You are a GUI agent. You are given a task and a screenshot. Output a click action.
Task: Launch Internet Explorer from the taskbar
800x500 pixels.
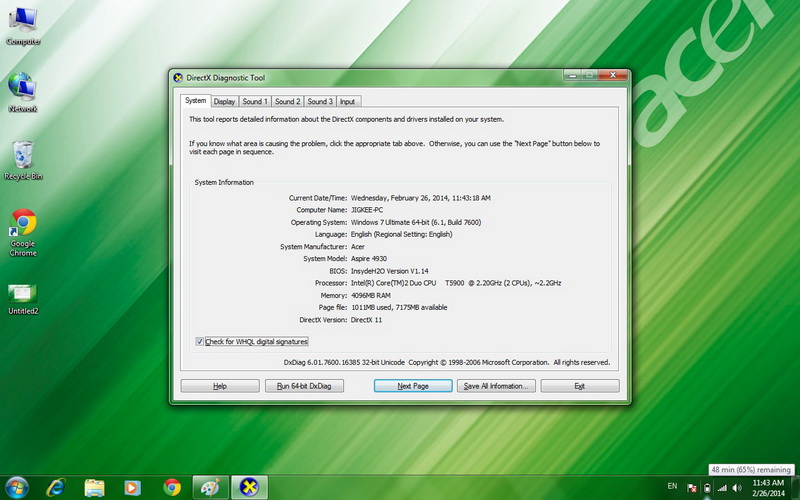[56, 487]
